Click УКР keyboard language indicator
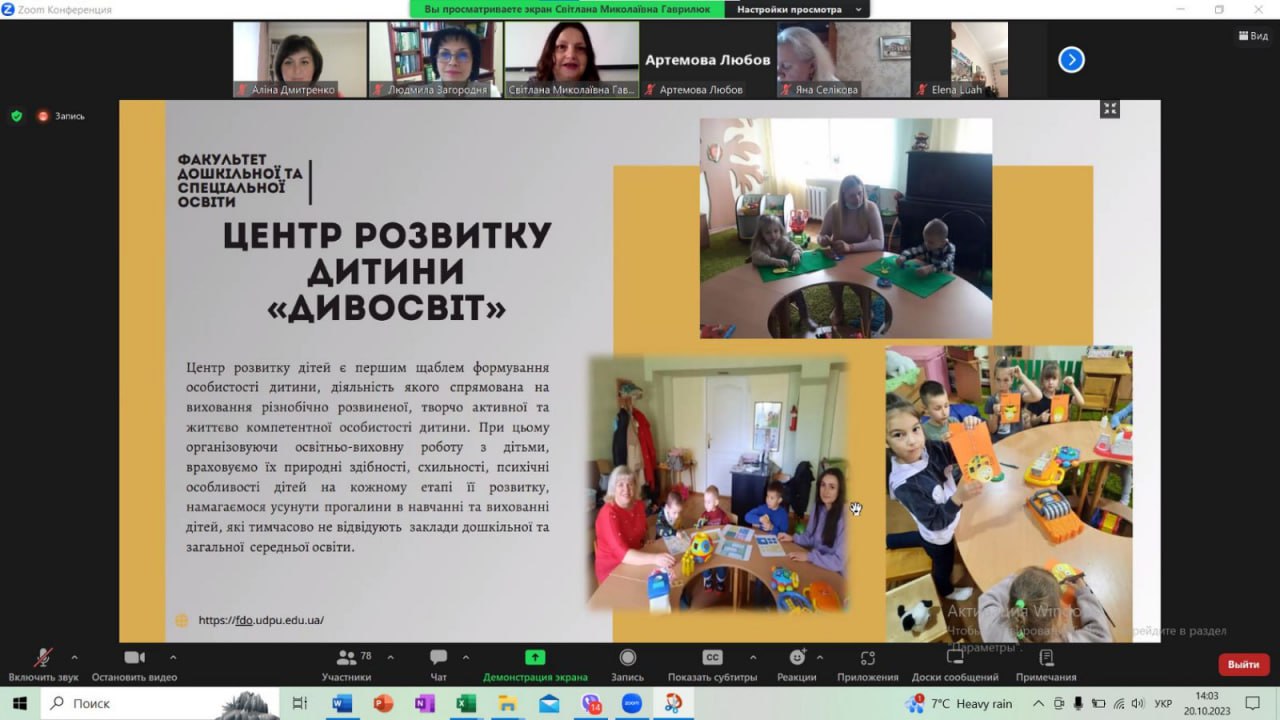The height and width of the screenshot is (720, 1280). [x=1163, y=704]
